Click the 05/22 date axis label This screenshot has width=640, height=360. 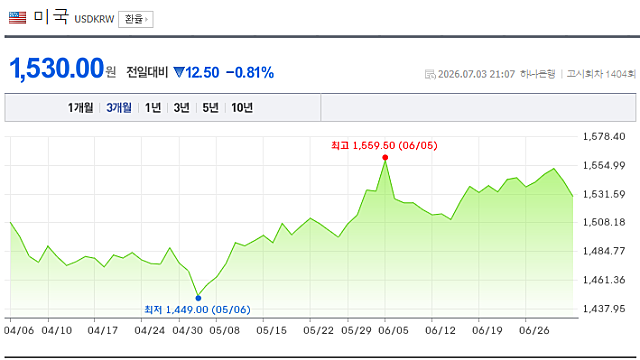[x=318, y=331]
